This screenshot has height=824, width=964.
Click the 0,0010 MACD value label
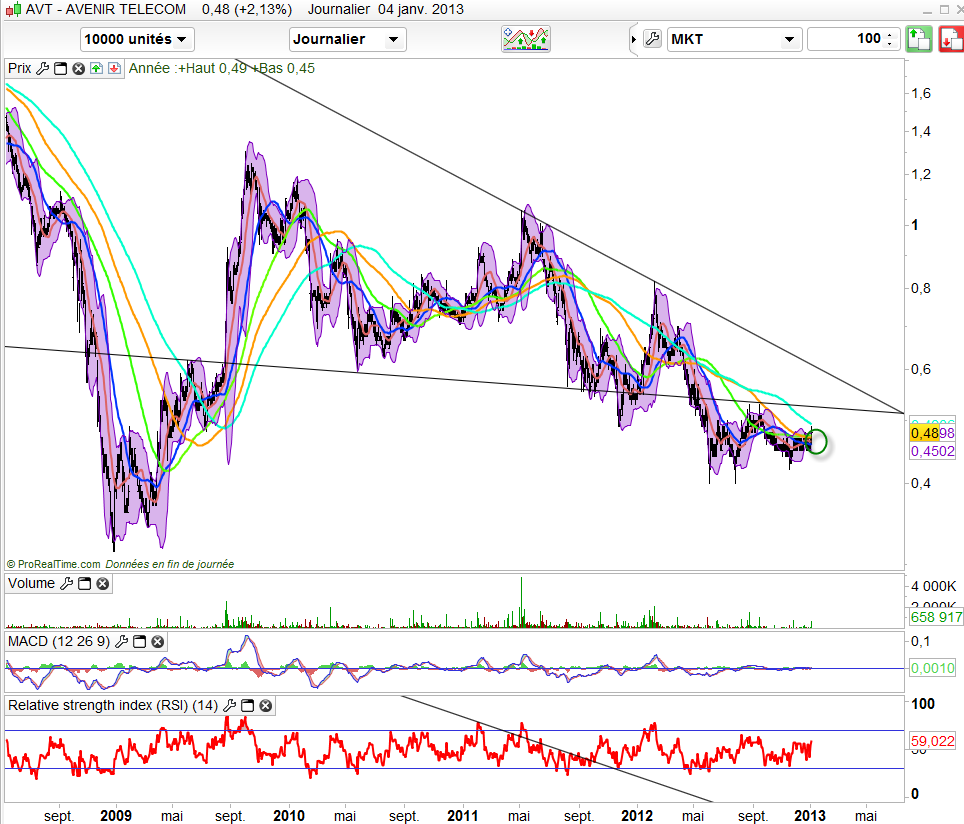tap(933, 668)
